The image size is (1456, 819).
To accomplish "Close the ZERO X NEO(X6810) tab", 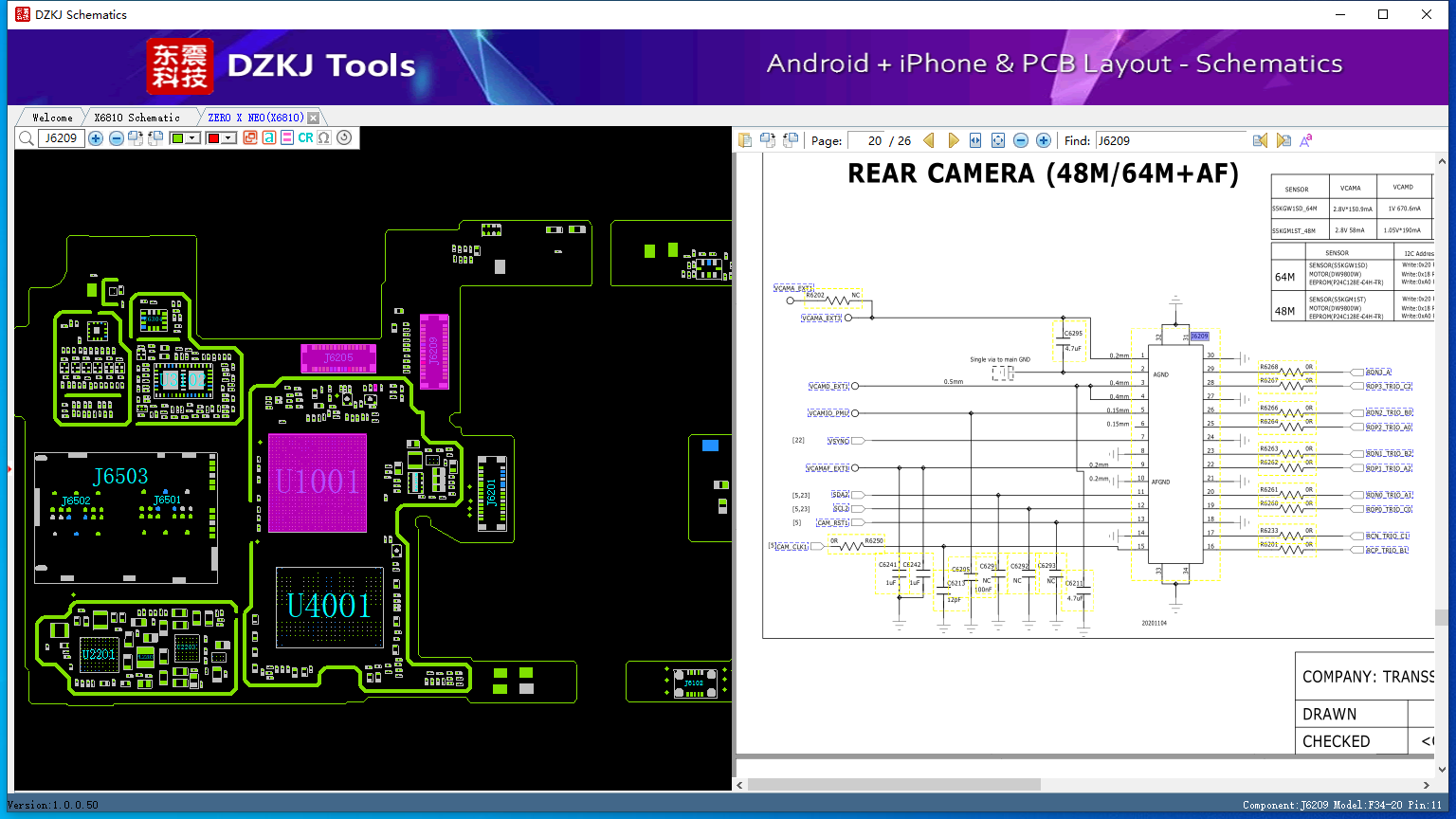I will [x=314, y=118].
